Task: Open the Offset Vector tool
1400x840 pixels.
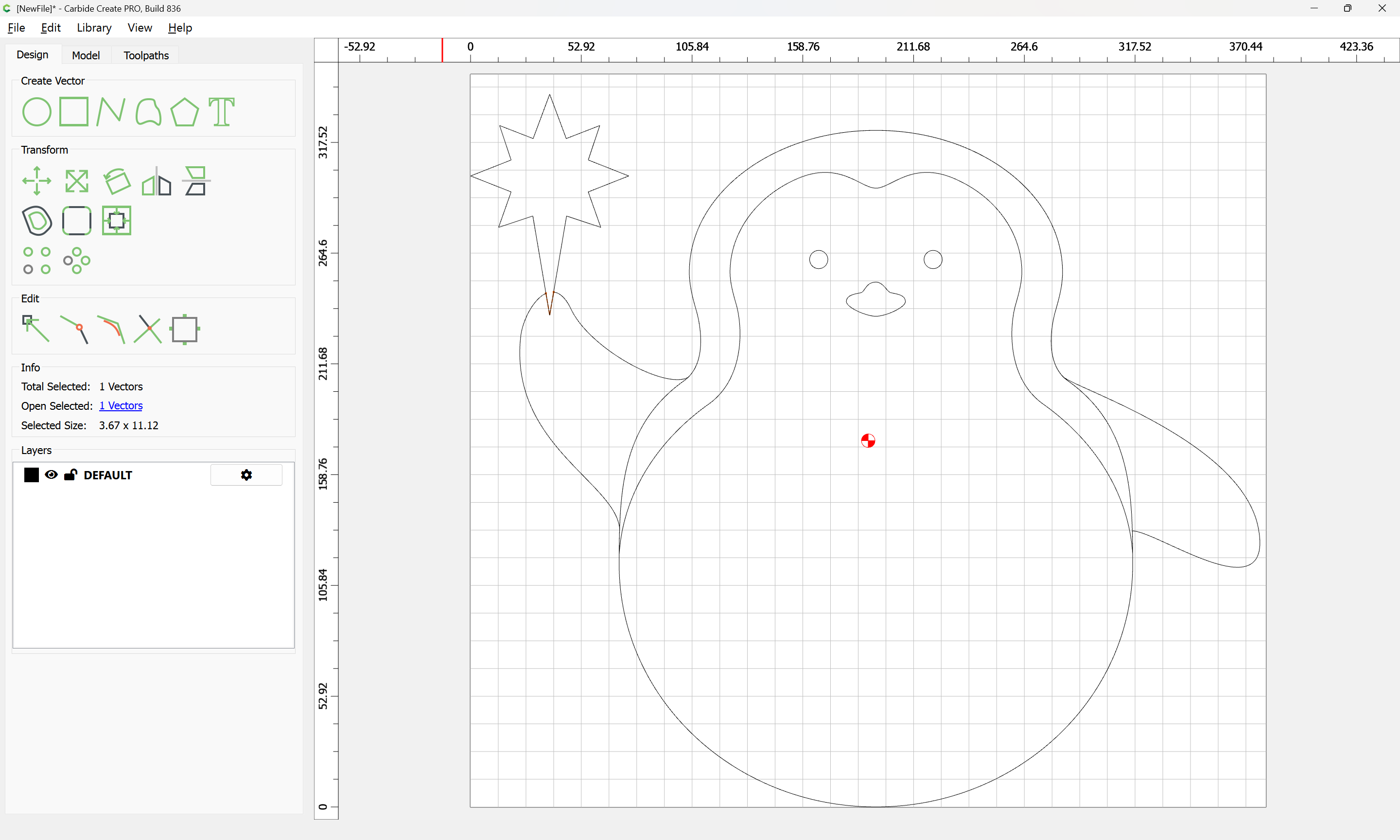Action: [36, 221]
